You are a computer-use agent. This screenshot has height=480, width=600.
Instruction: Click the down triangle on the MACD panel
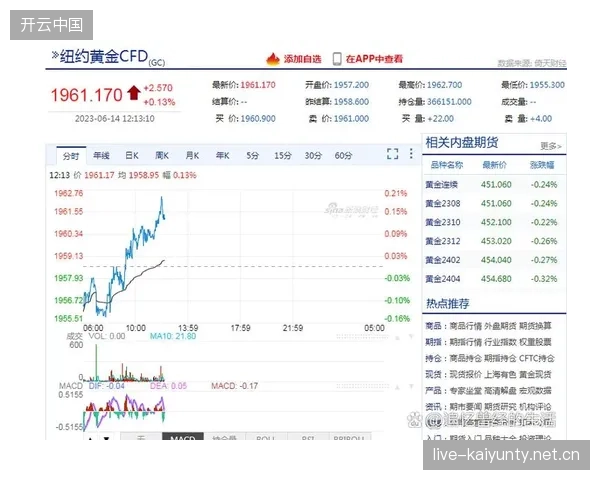(411, 387)
